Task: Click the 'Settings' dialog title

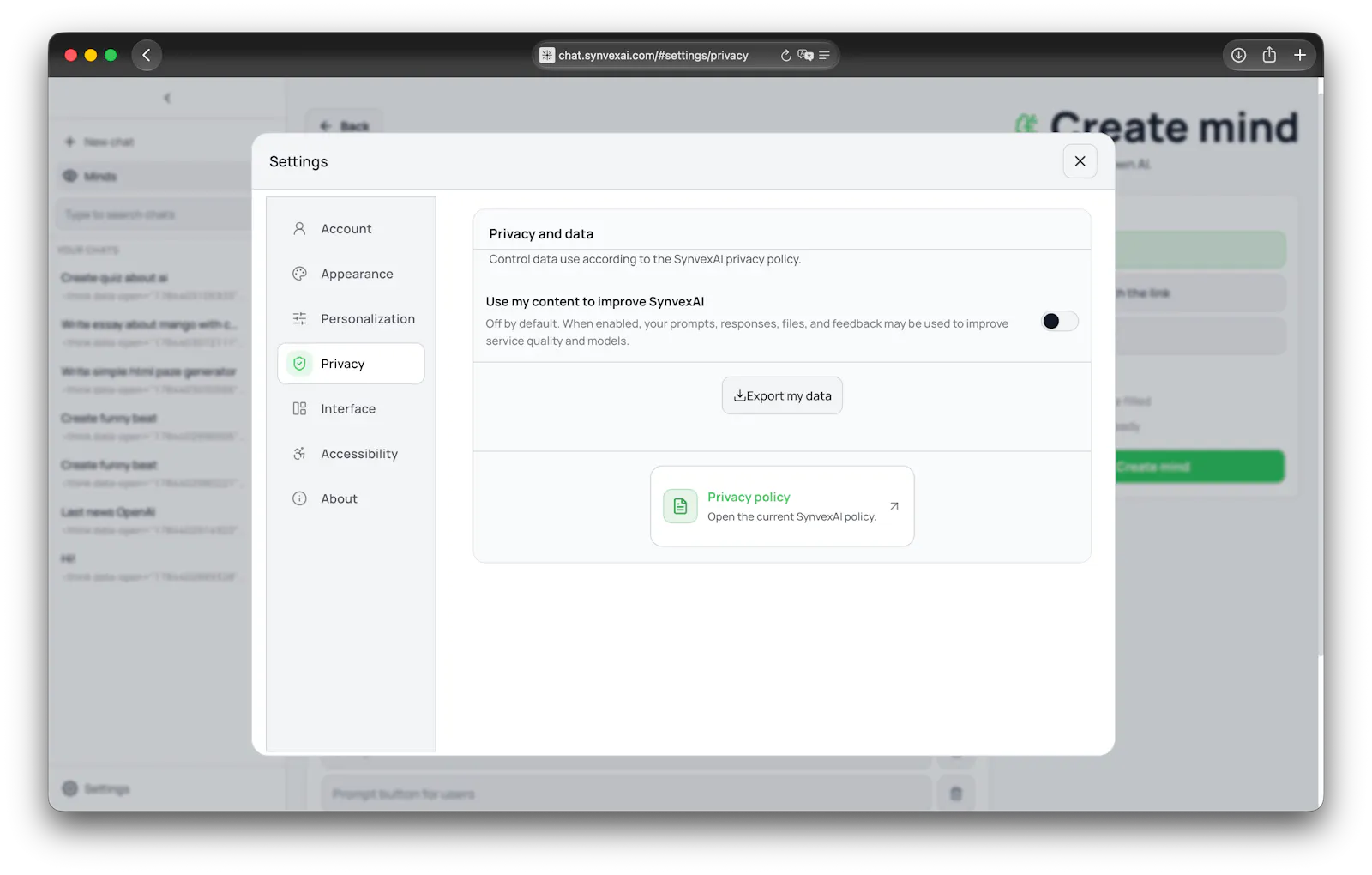Action: tap(298, 161)
